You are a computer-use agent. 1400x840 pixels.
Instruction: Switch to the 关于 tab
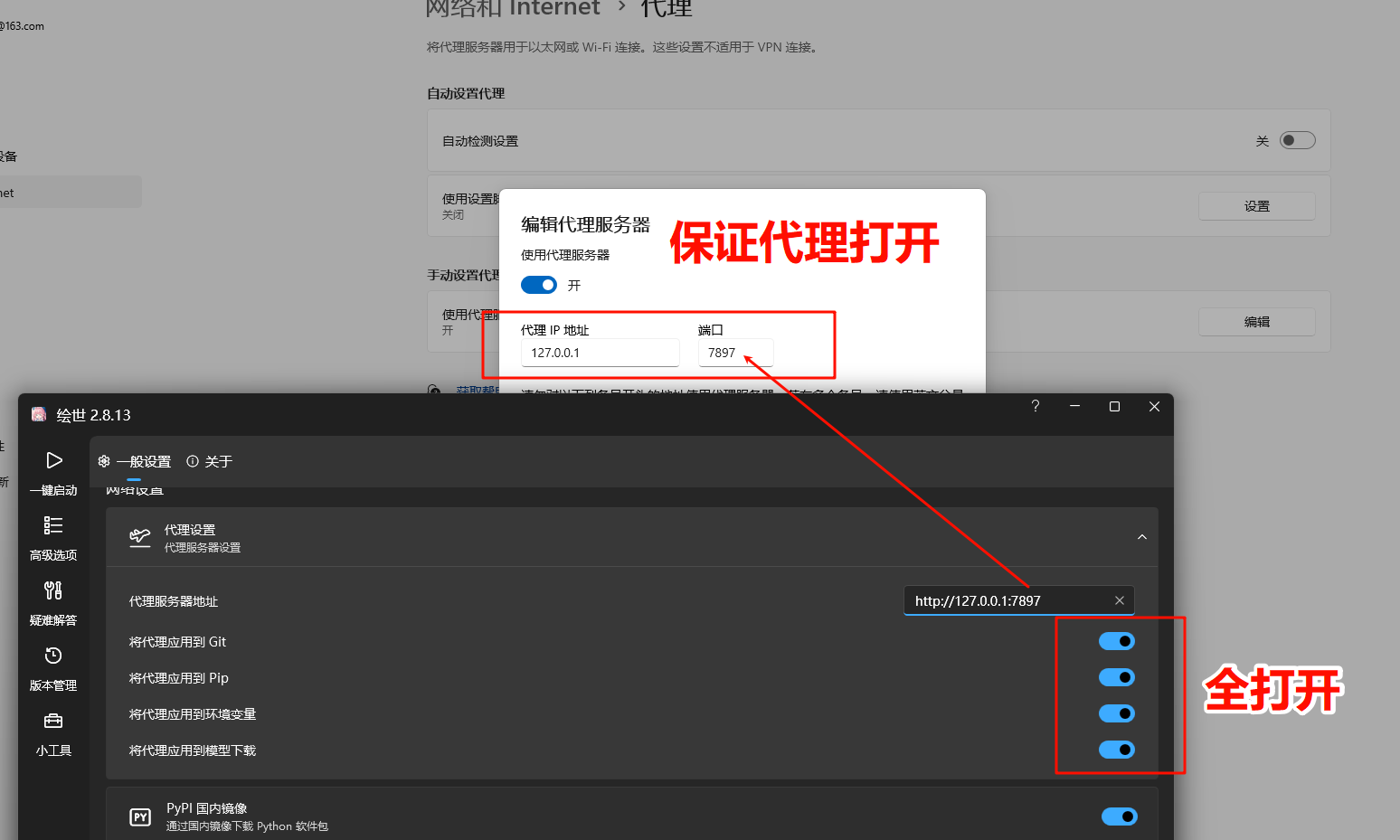coord(219,461)
